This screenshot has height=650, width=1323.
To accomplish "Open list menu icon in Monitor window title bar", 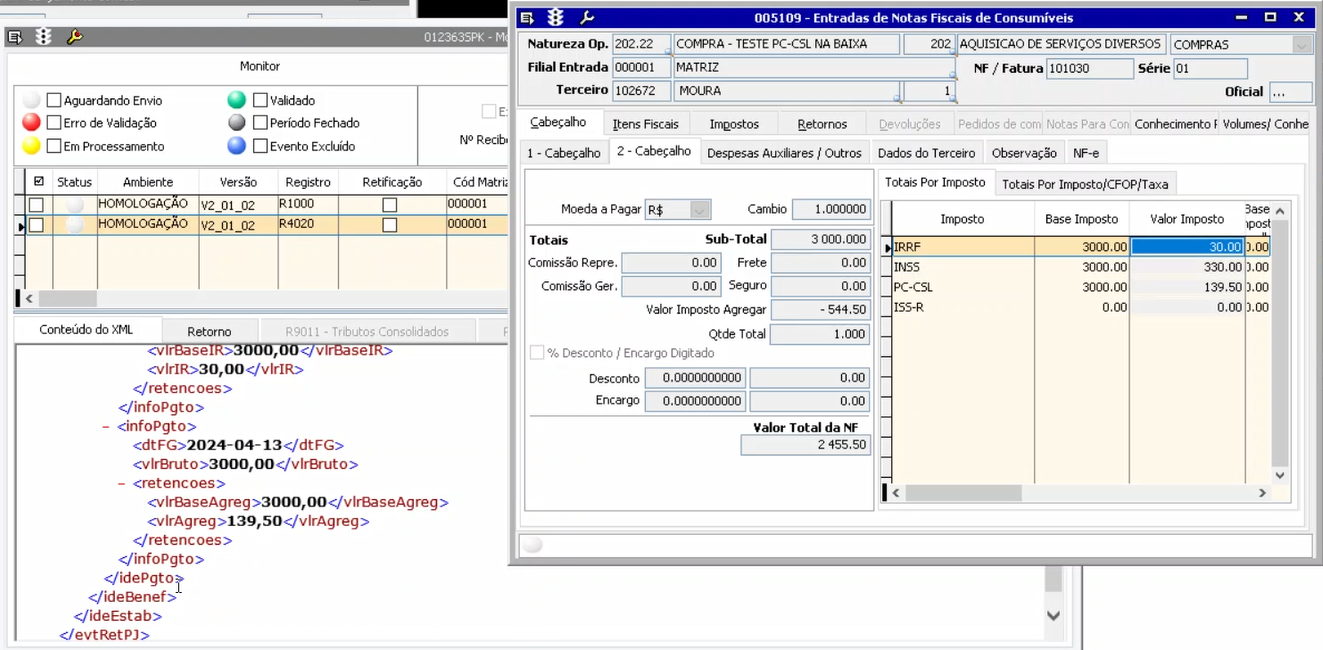I will point(15,37).
